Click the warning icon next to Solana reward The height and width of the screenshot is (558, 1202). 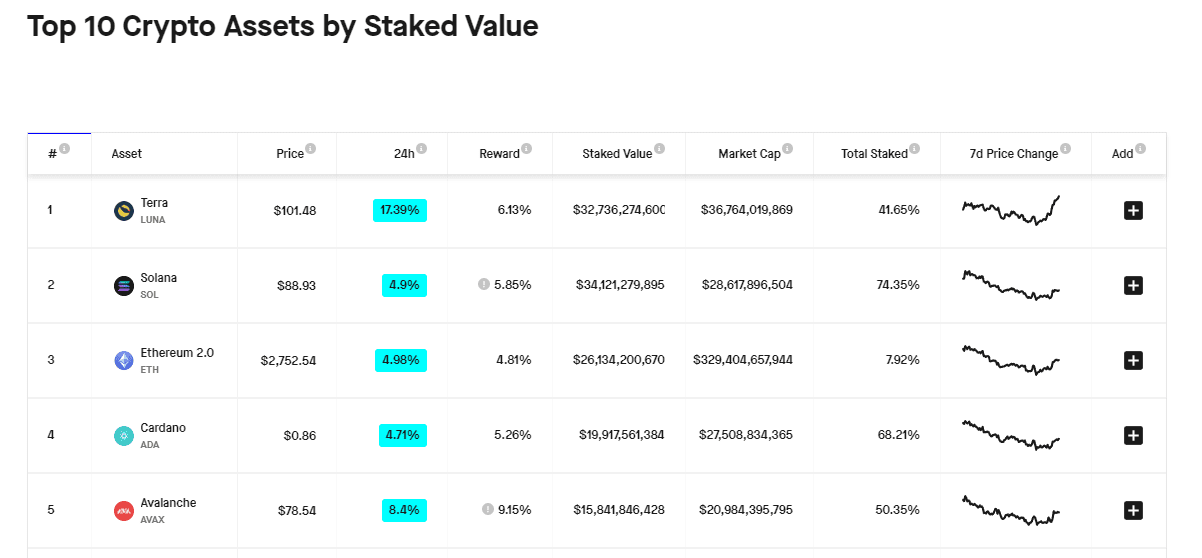coord(484,284)
